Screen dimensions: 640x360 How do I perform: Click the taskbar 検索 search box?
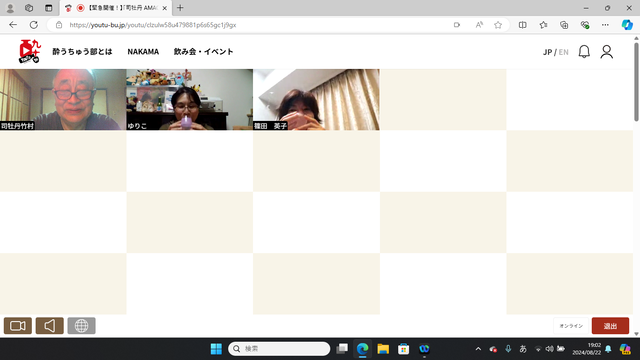click(279, 349)
